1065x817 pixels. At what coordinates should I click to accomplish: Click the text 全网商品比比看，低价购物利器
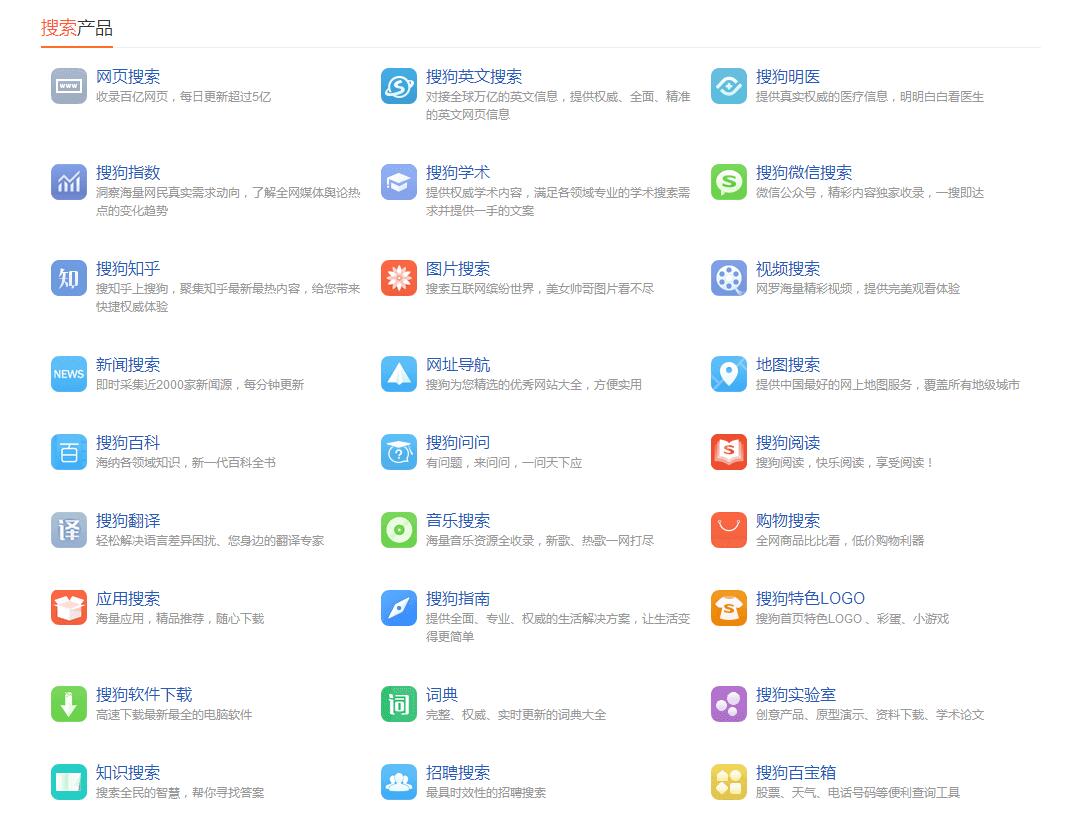840,541
